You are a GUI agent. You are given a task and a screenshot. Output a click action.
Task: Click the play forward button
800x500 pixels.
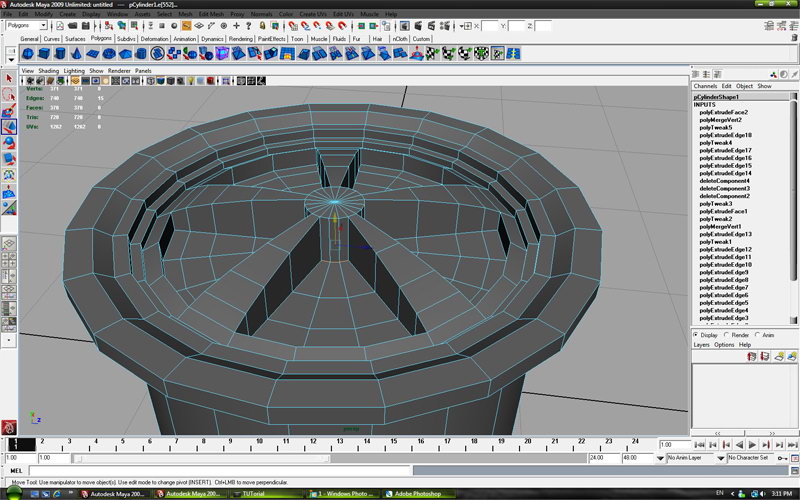point(751,444)
